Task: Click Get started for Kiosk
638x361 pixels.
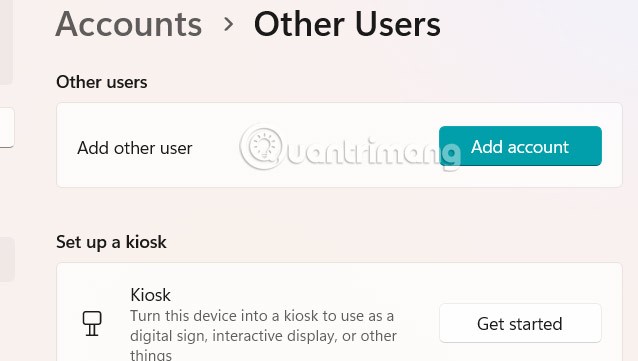Action: [x=520, y=323]
